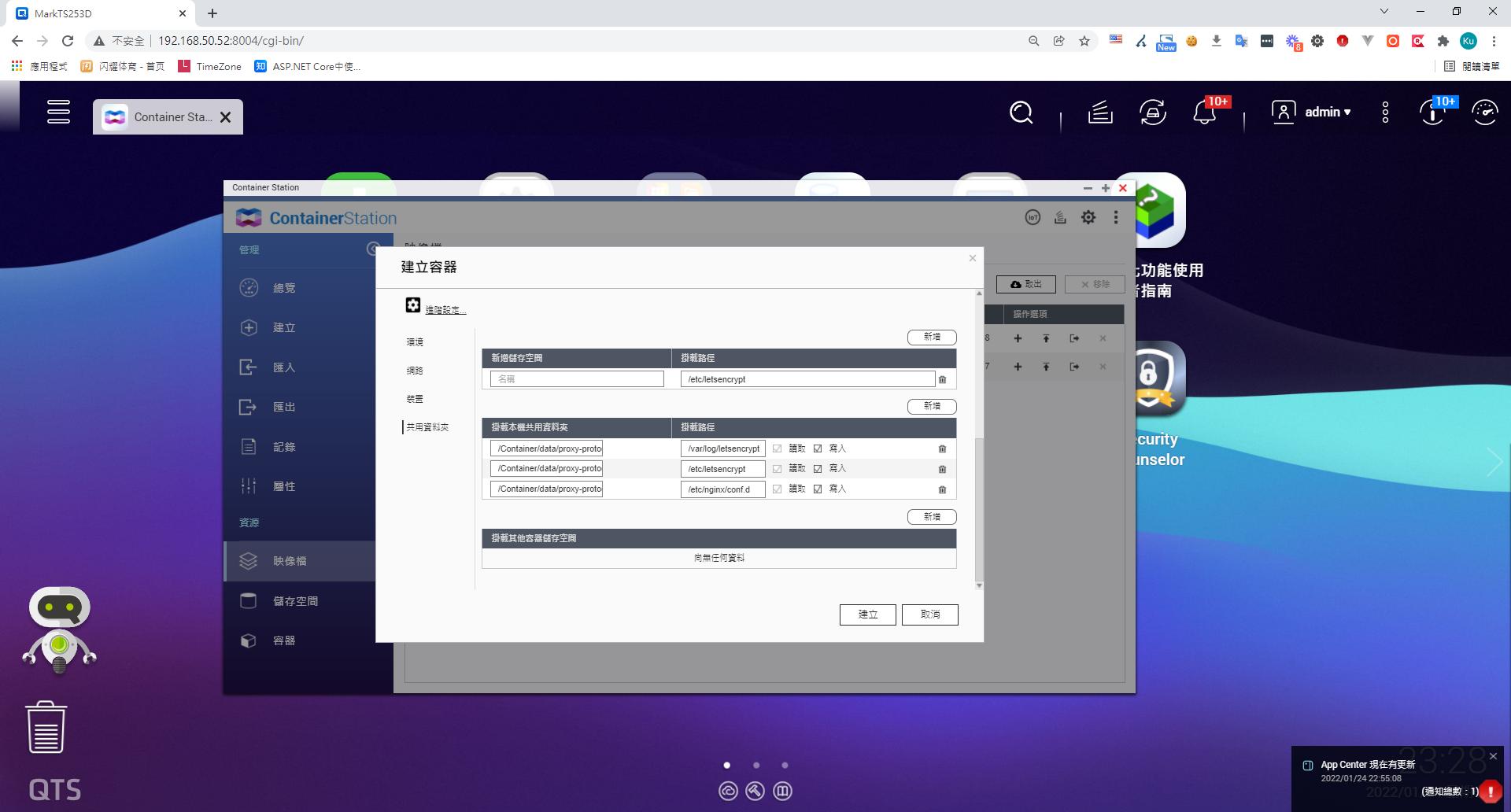Open Container Station more-options vertical dots

1115,218
